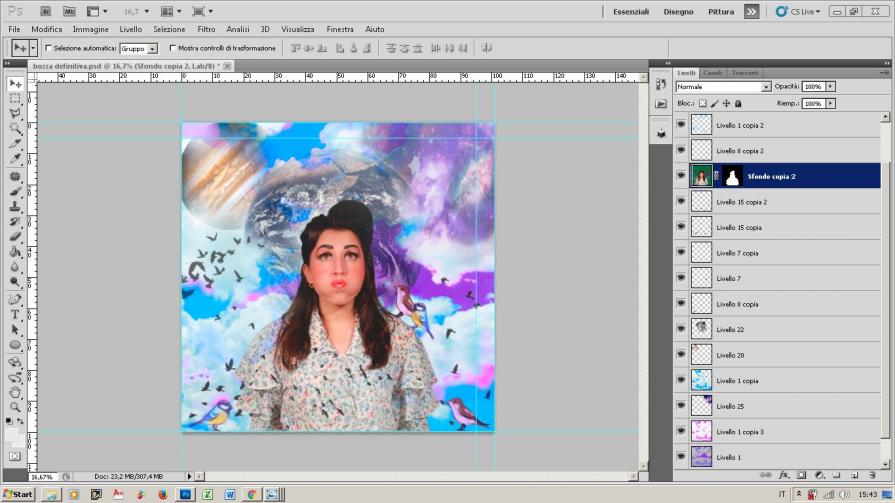Click the Windows Start button
This screenshot has width=895, height=503.
[18, 494]
